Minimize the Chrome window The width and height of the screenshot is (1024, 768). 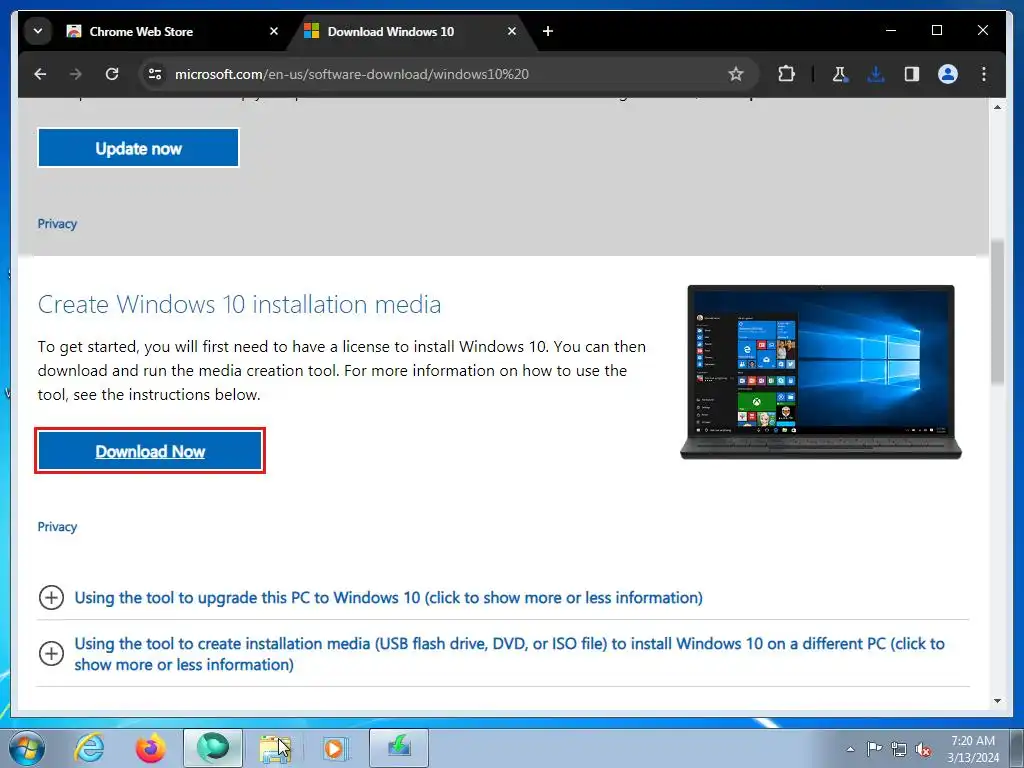point(891,31)
